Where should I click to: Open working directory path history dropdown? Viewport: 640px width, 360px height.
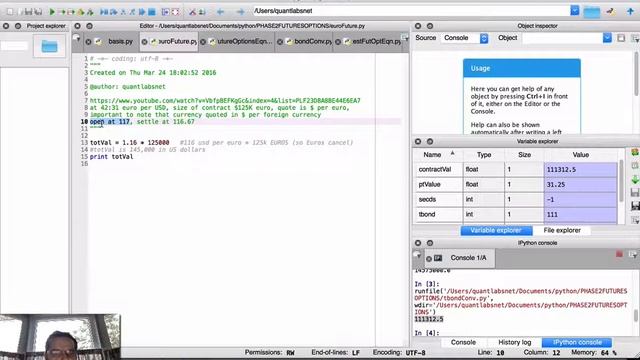point(575,11)
